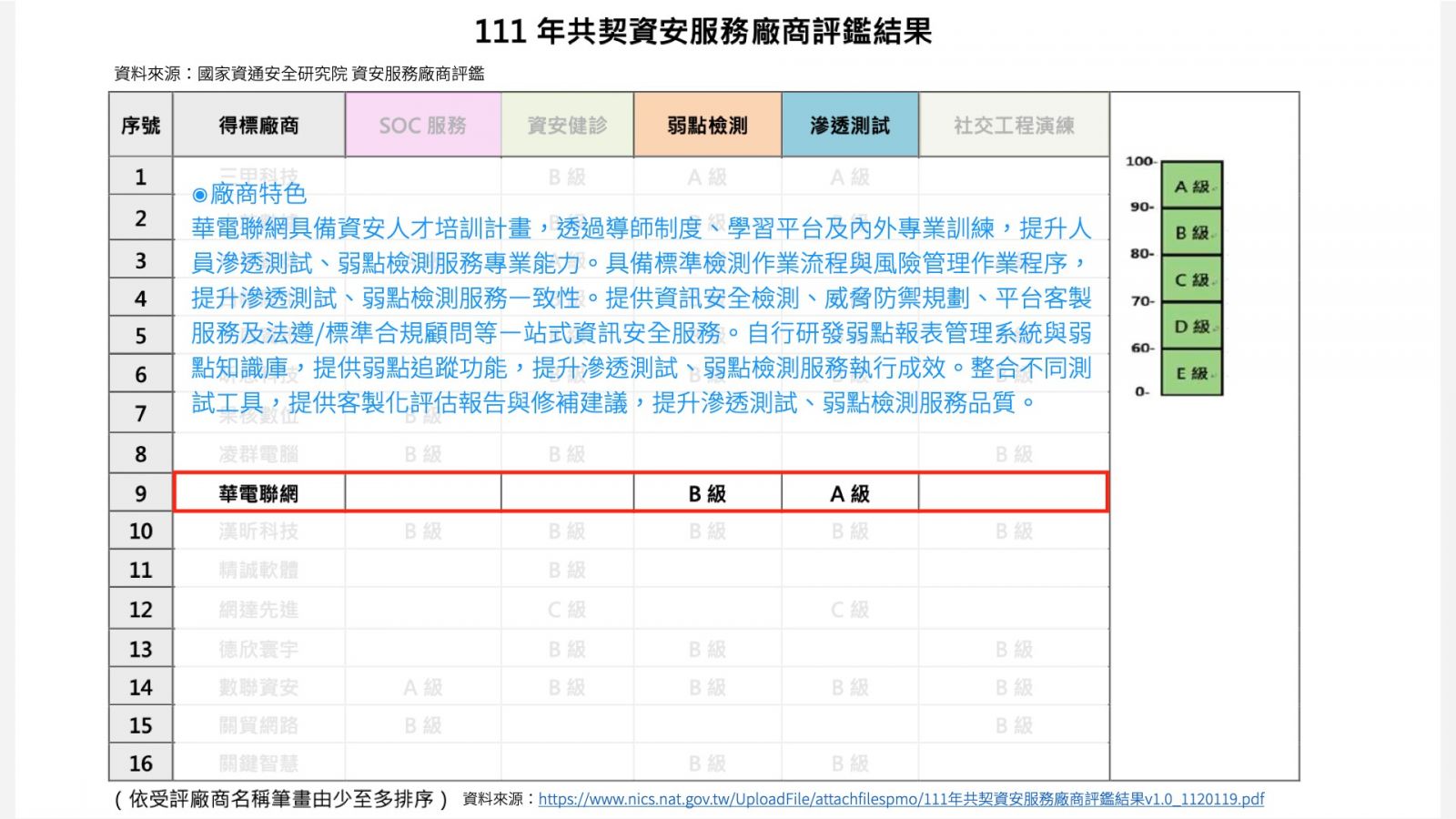Image resolution: width=1456 pixels, height=819 pixels.
Task: Click row number 15 in the 序號 column
Action: point(141,725)
